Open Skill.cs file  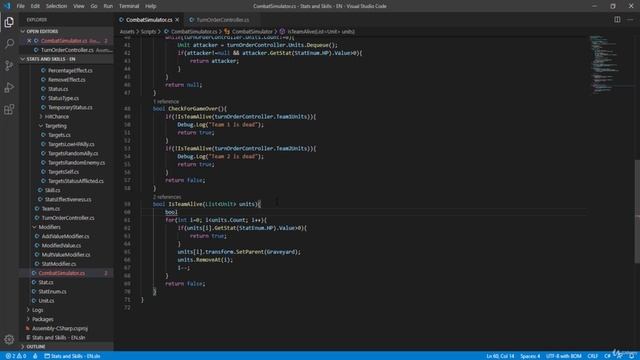[x=52, y=190]
